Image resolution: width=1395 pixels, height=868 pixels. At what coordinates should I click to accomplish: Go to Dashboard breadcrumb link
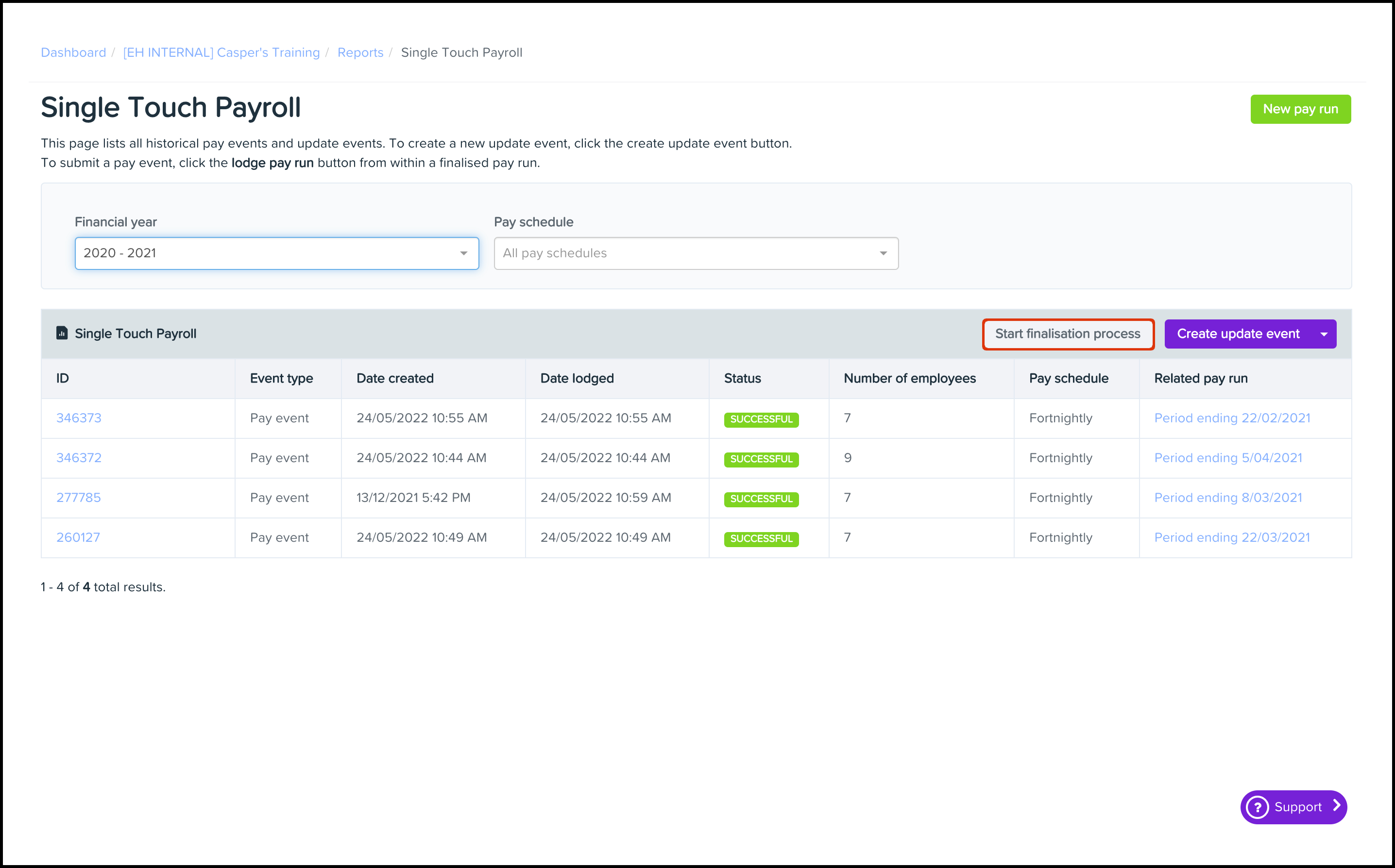[x=73, y=53]
